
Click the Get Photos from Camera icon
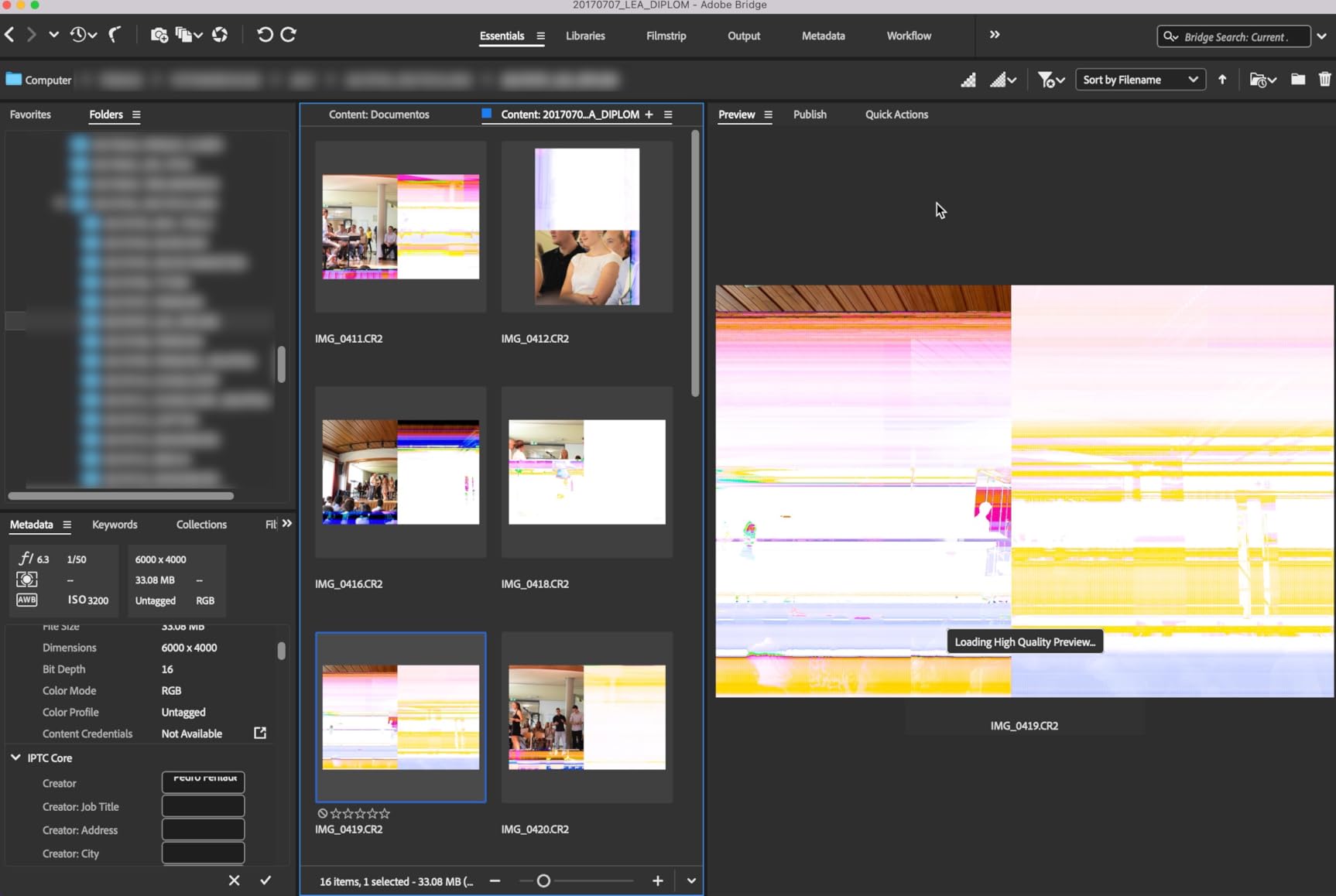click(x=159, y=35)
